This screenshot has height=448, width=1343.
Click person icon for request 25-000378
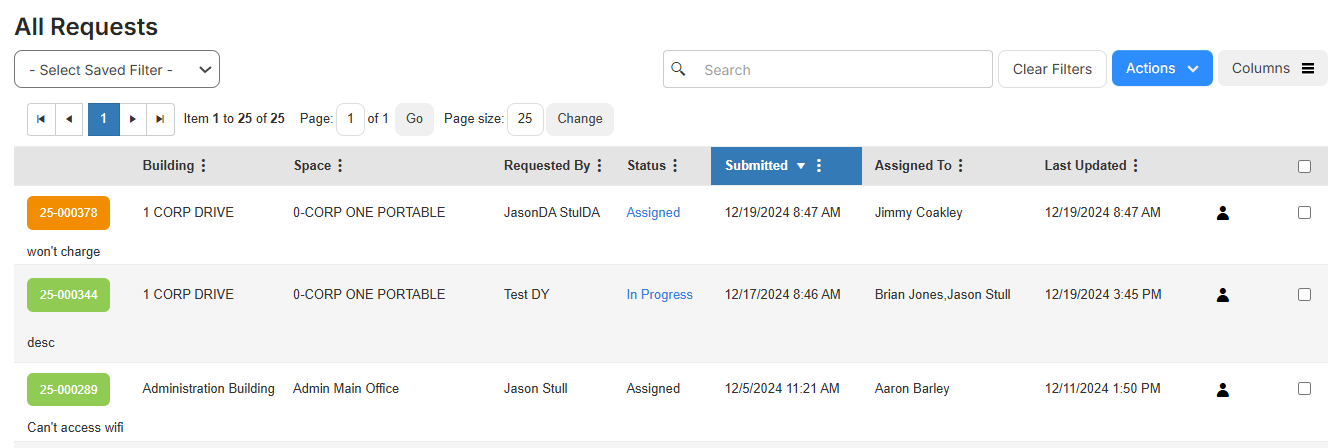click(x=1222, y=213)
